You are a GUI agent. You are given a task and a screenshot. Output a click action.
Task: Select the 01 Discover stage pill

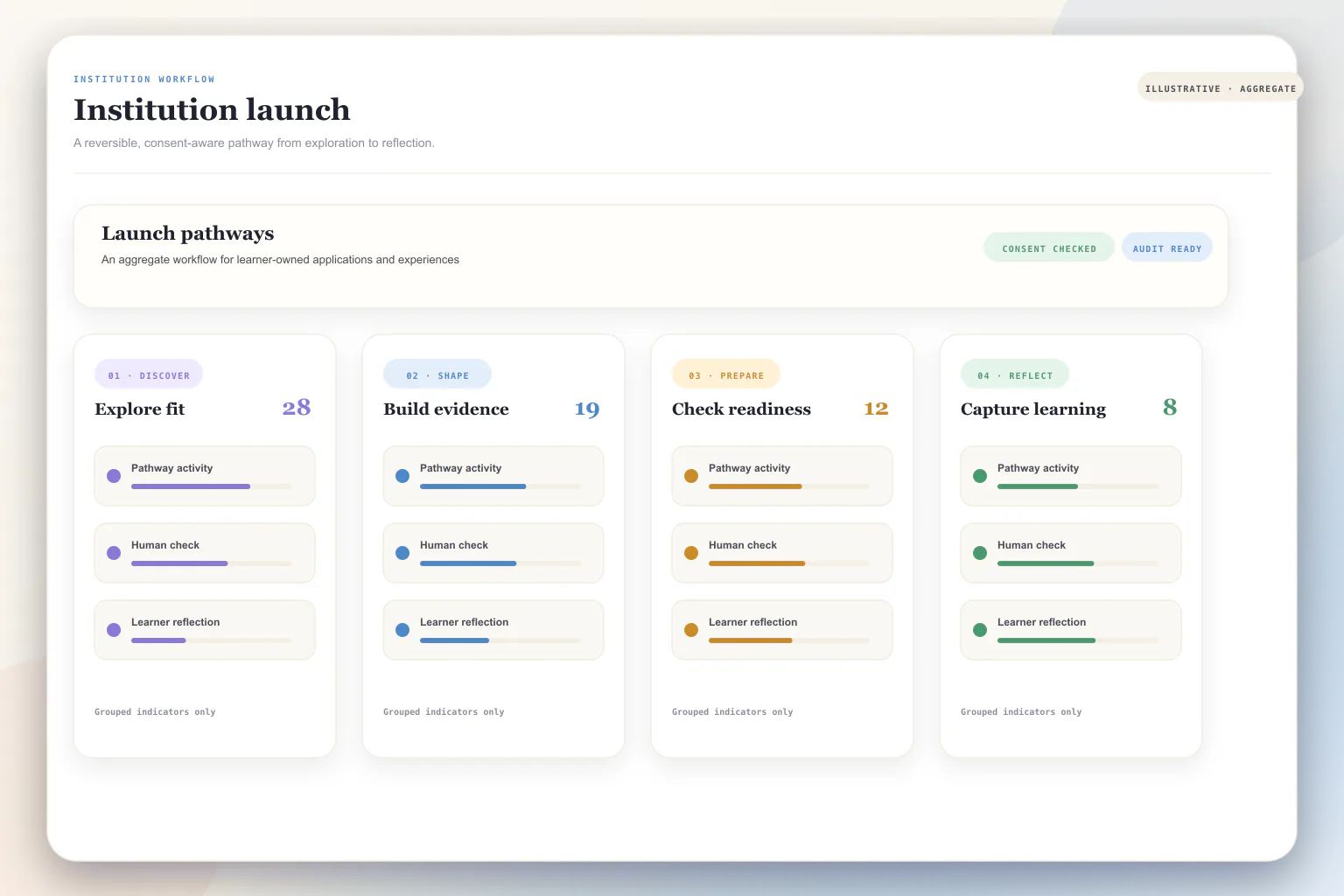(149, 374)
